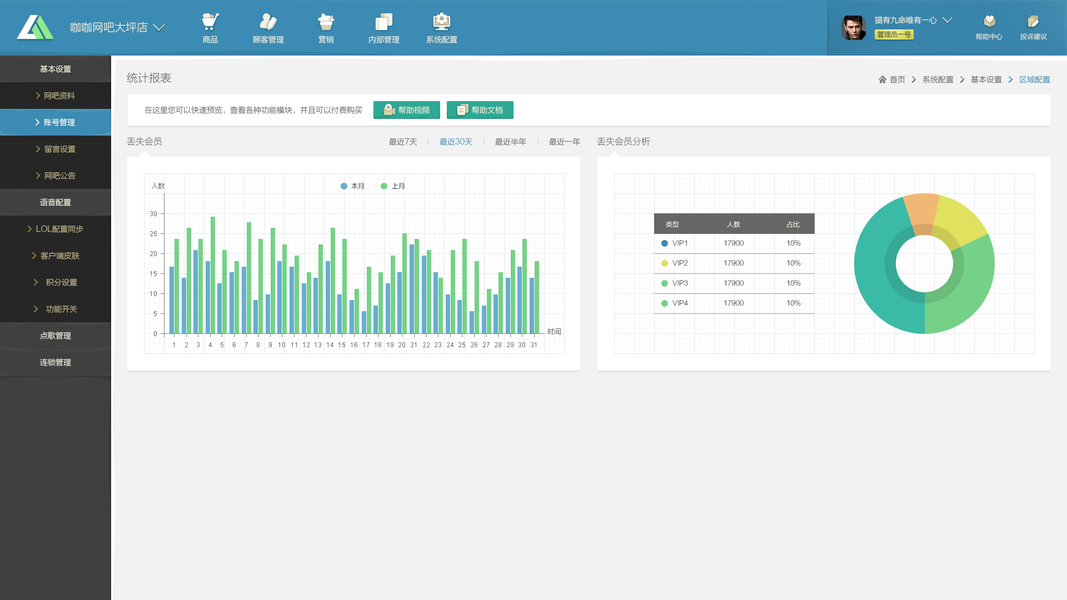Click the home icon in breadcrumb

[x=882, y=80]
